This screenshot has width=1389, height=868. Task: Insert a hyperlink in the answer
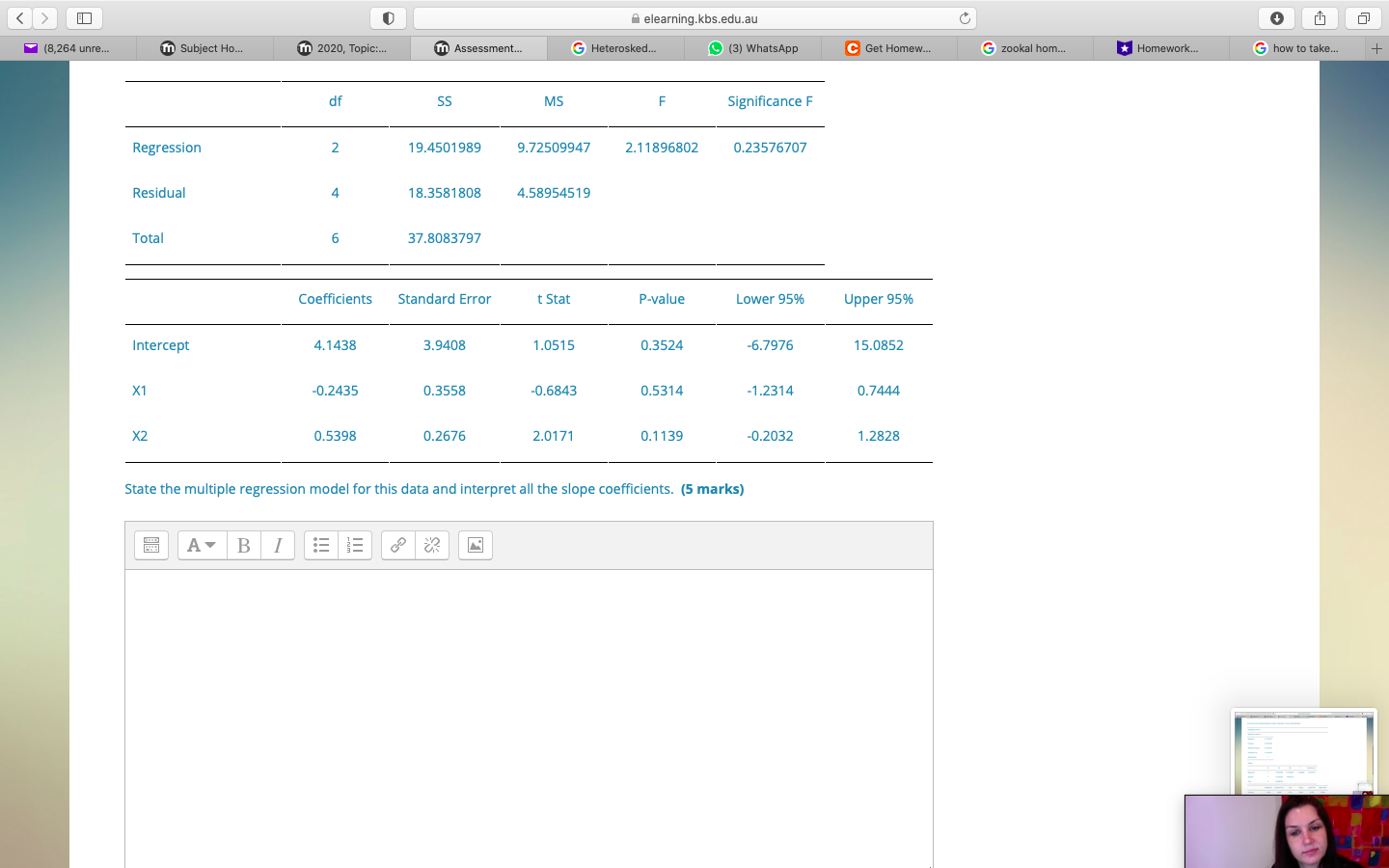coord(398,545)
